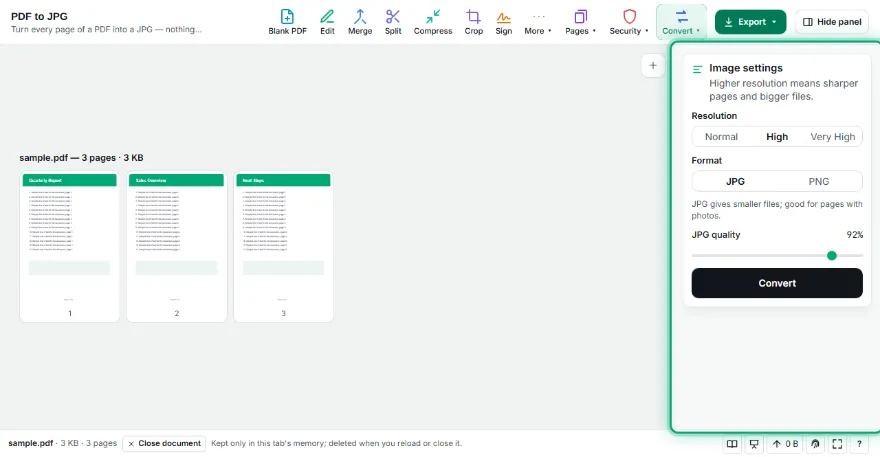Expand the More tools dropdown
The width and height of the screenshot is (880, 457).
point(538,22)
